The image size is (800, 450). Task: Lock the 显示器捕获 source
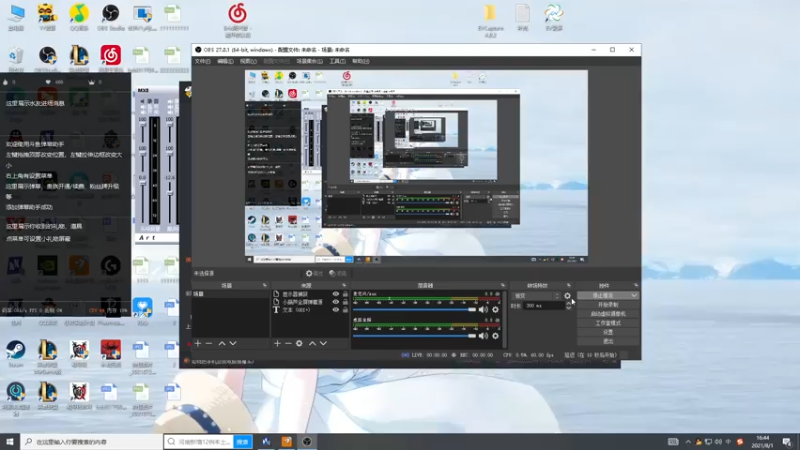pos(345,294)
